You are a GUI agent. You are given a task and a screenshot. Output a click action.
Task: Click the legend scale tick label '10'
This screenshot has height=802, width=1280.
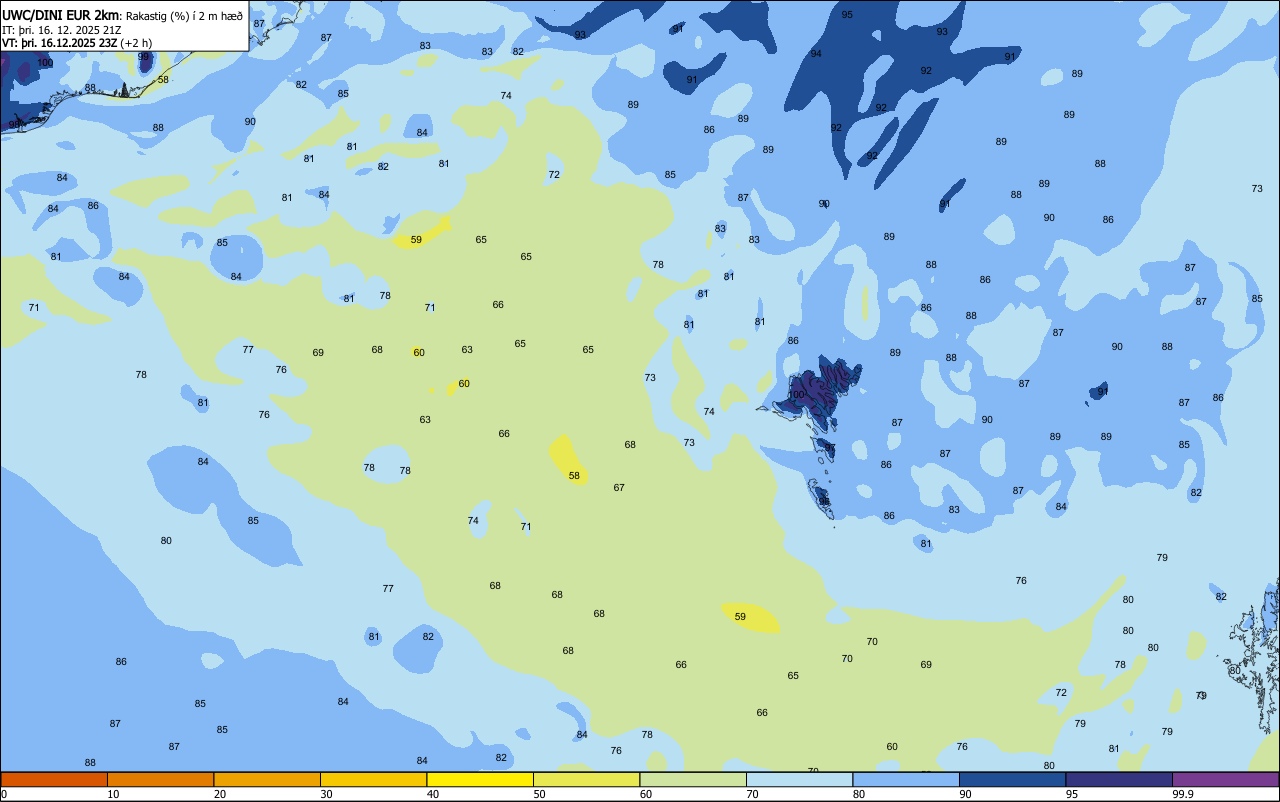113,795
